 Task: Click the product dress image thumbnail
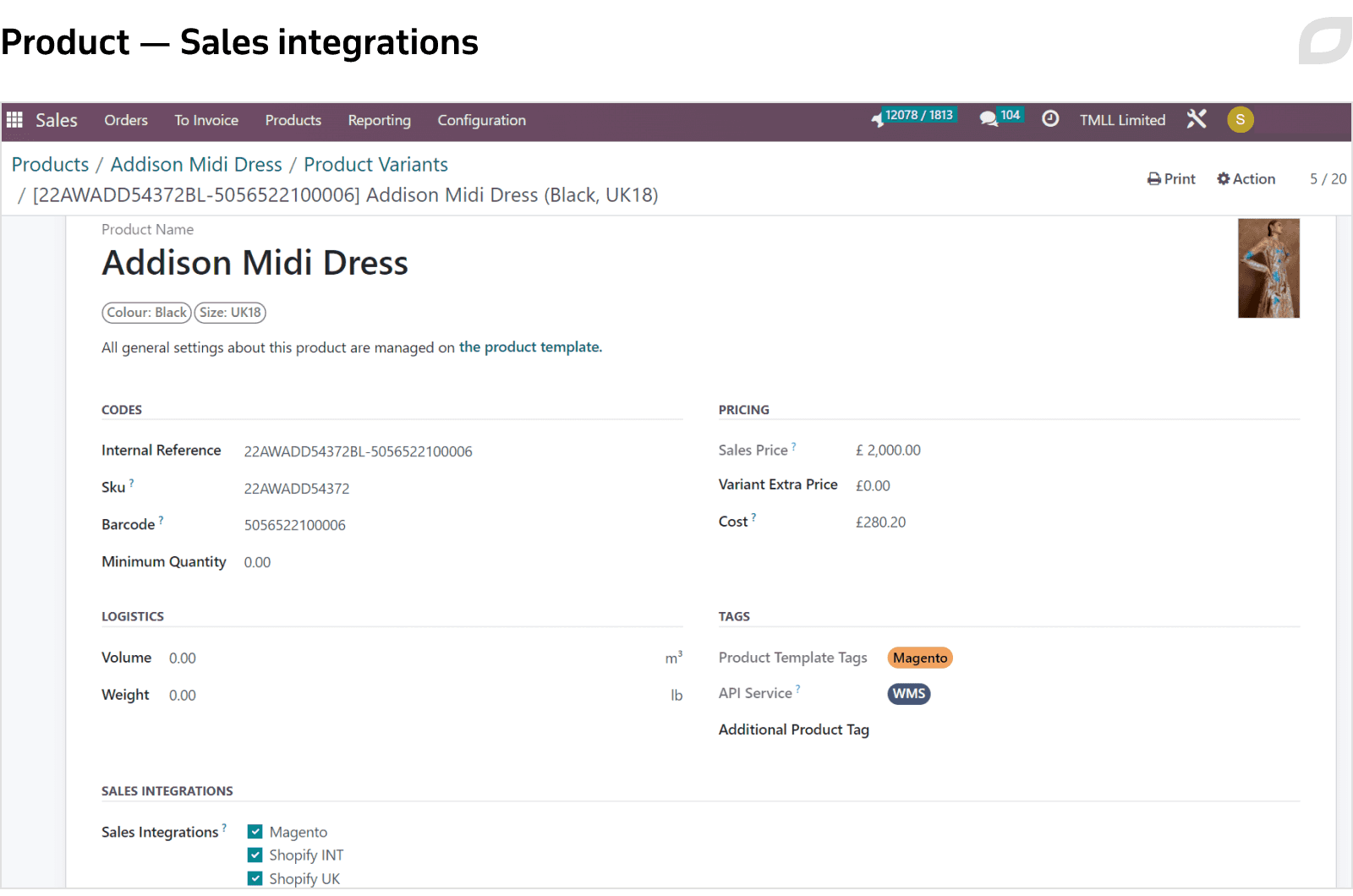(1268, 268)
